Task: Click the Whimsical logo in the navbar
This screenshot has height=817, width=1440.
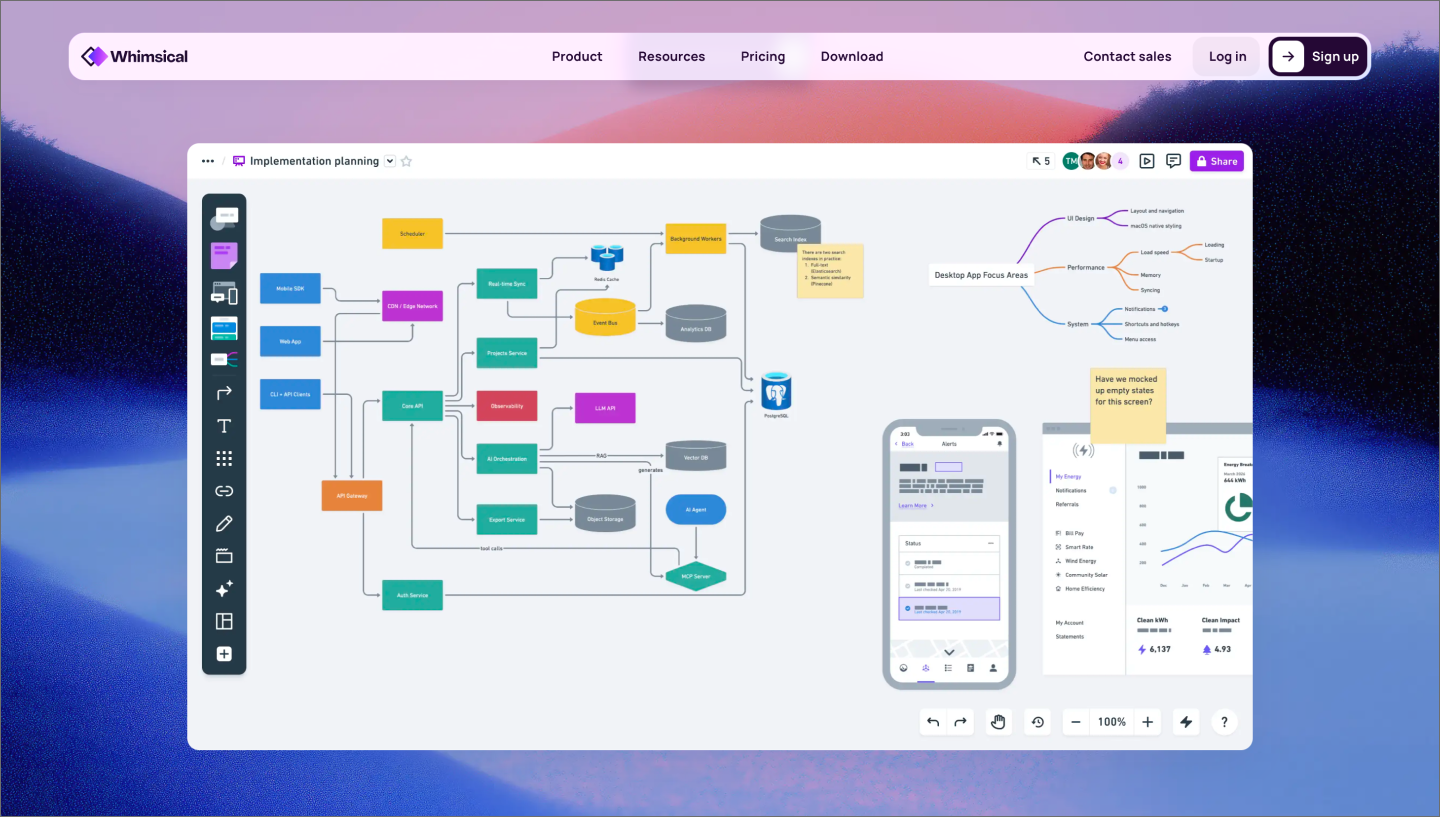Action: 134,56
